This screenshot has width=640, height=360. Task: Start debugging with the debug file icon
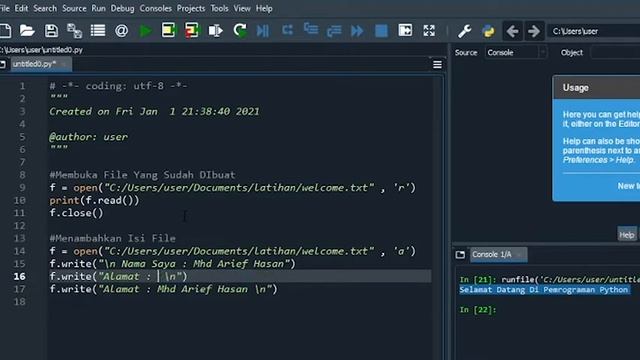[x=263, y=31]
